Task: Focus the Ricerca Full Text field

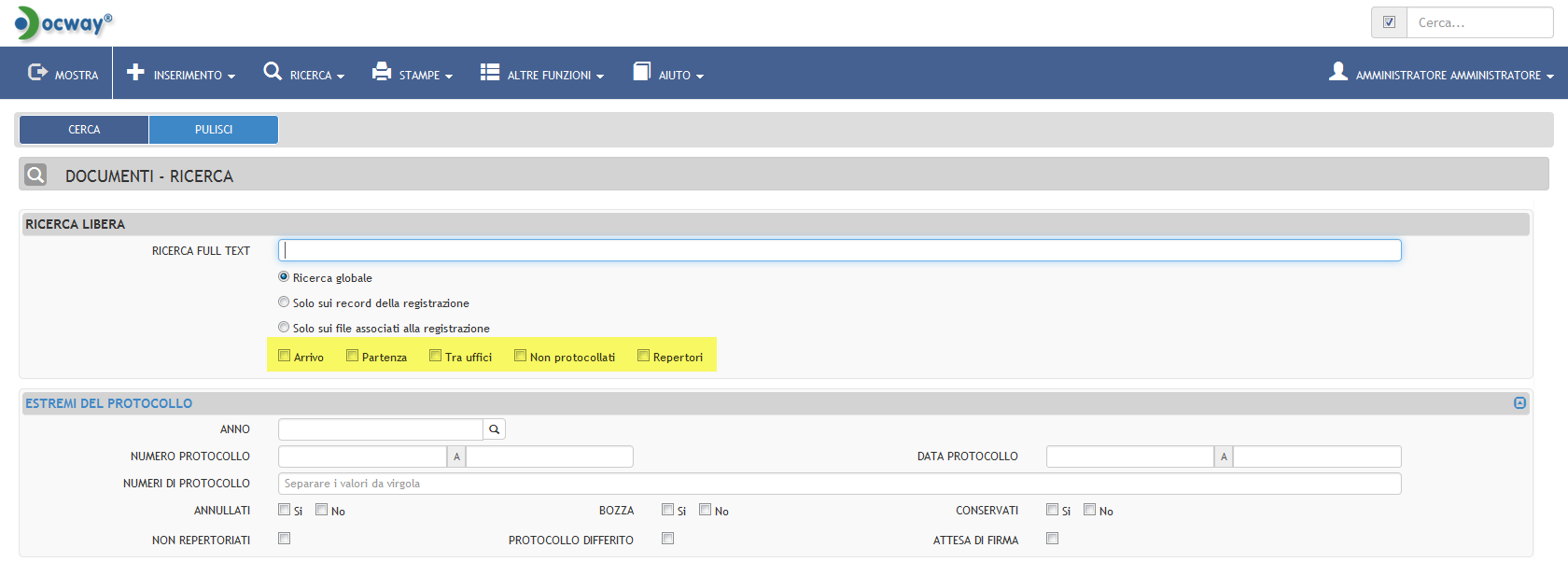Action: pos(839,250)
